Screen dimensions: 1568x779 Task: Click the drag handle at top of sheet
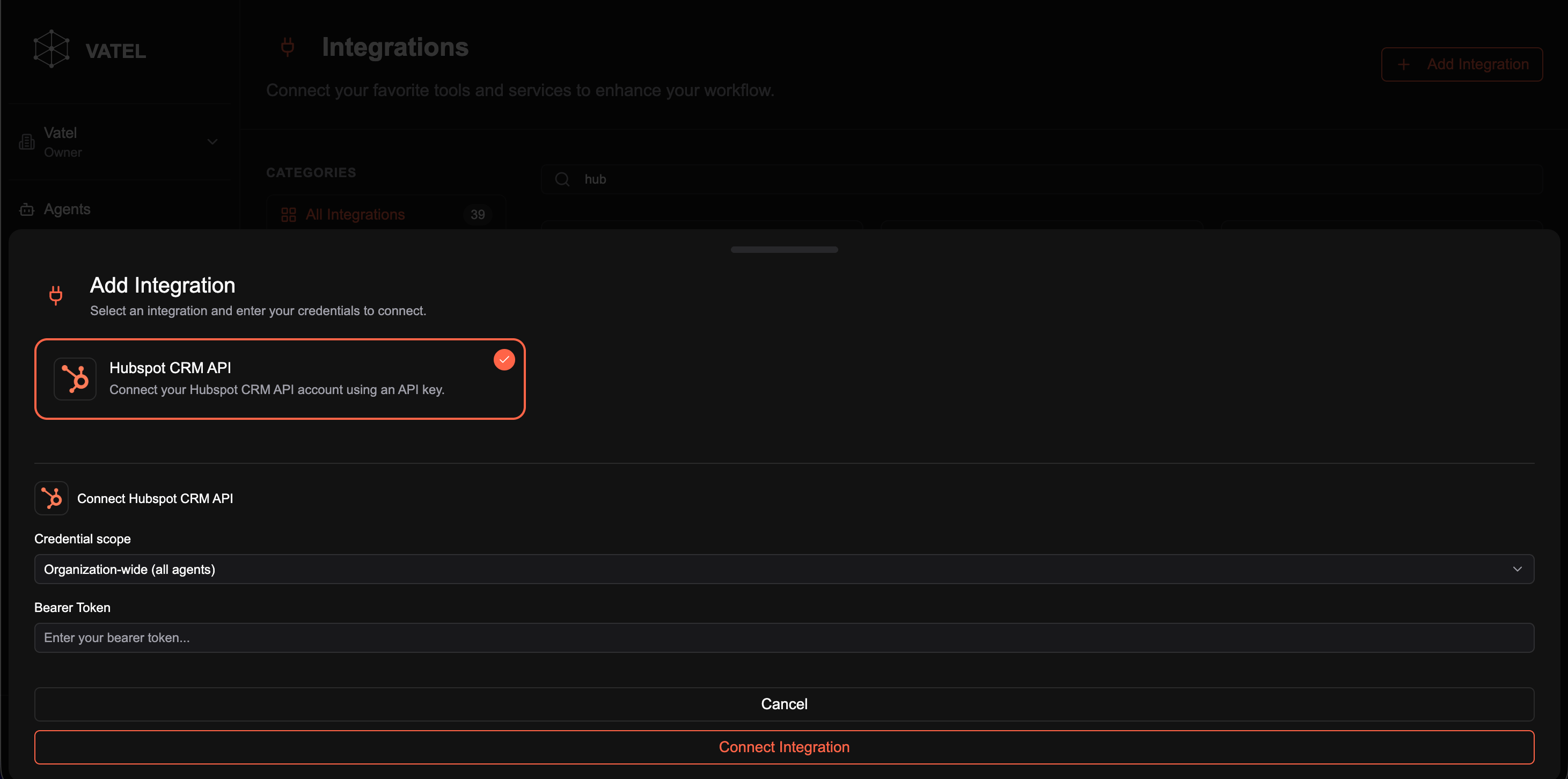[784, 250]
